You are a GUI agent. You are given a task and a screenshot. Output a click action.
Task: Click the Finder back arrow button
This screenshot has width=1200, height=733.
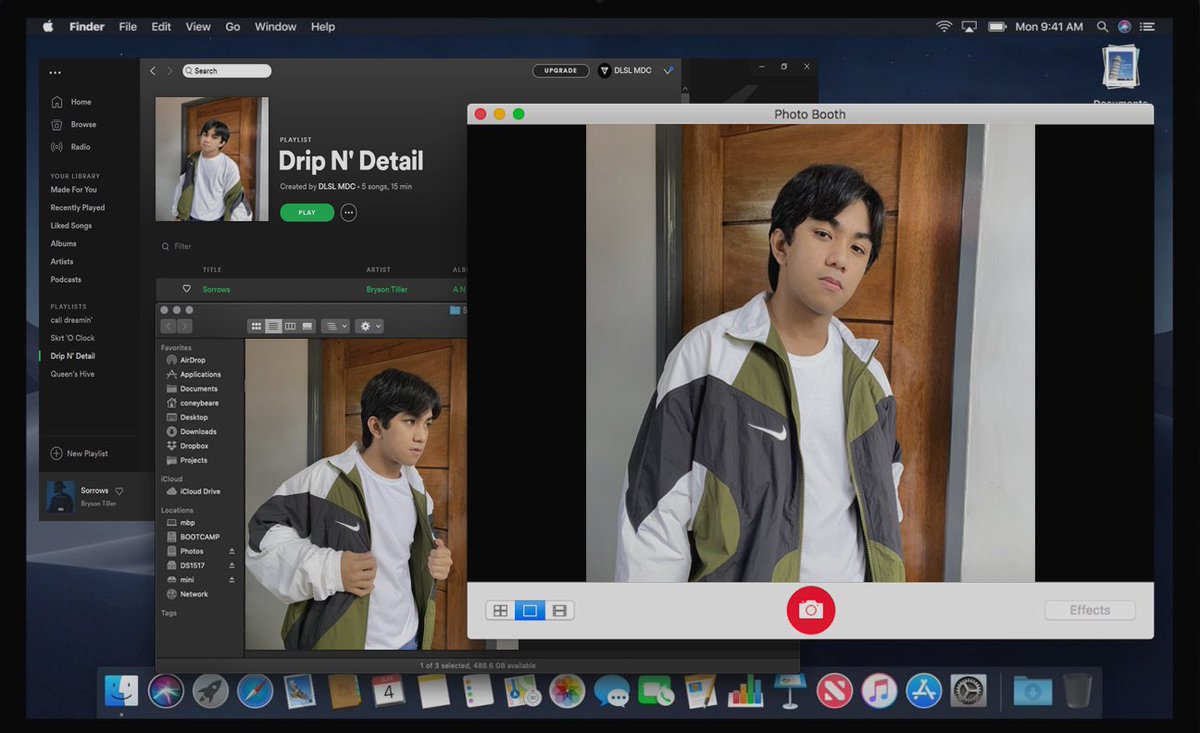click(x=168, y=326)
